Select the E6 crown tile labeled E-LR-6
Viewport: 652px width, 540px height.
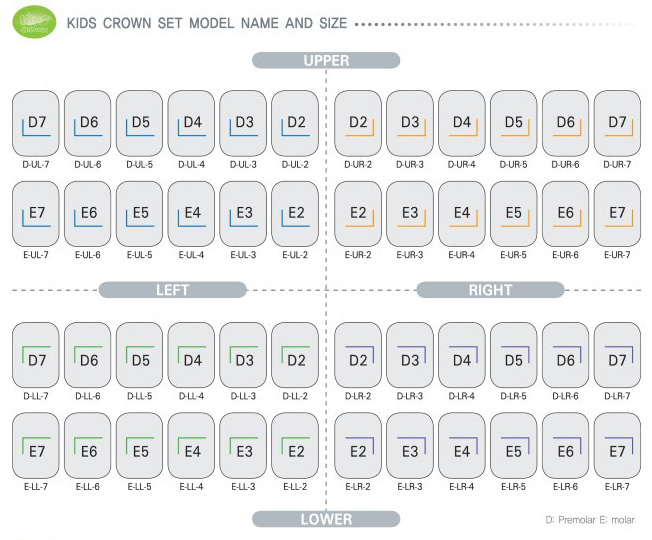point(565,447)
